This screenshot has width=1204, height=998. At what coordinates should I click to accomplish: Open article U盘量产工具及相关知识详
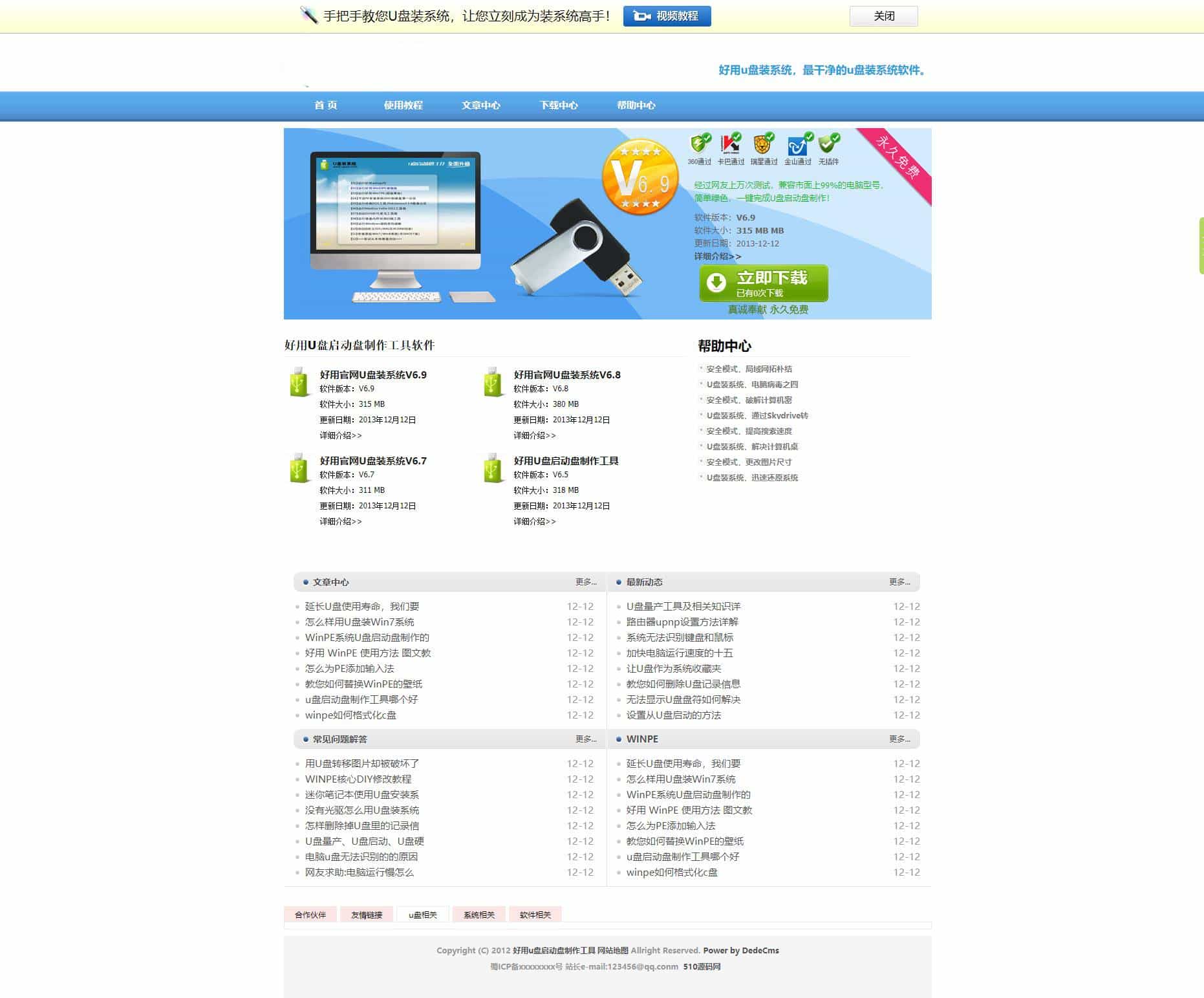(683, 606)
